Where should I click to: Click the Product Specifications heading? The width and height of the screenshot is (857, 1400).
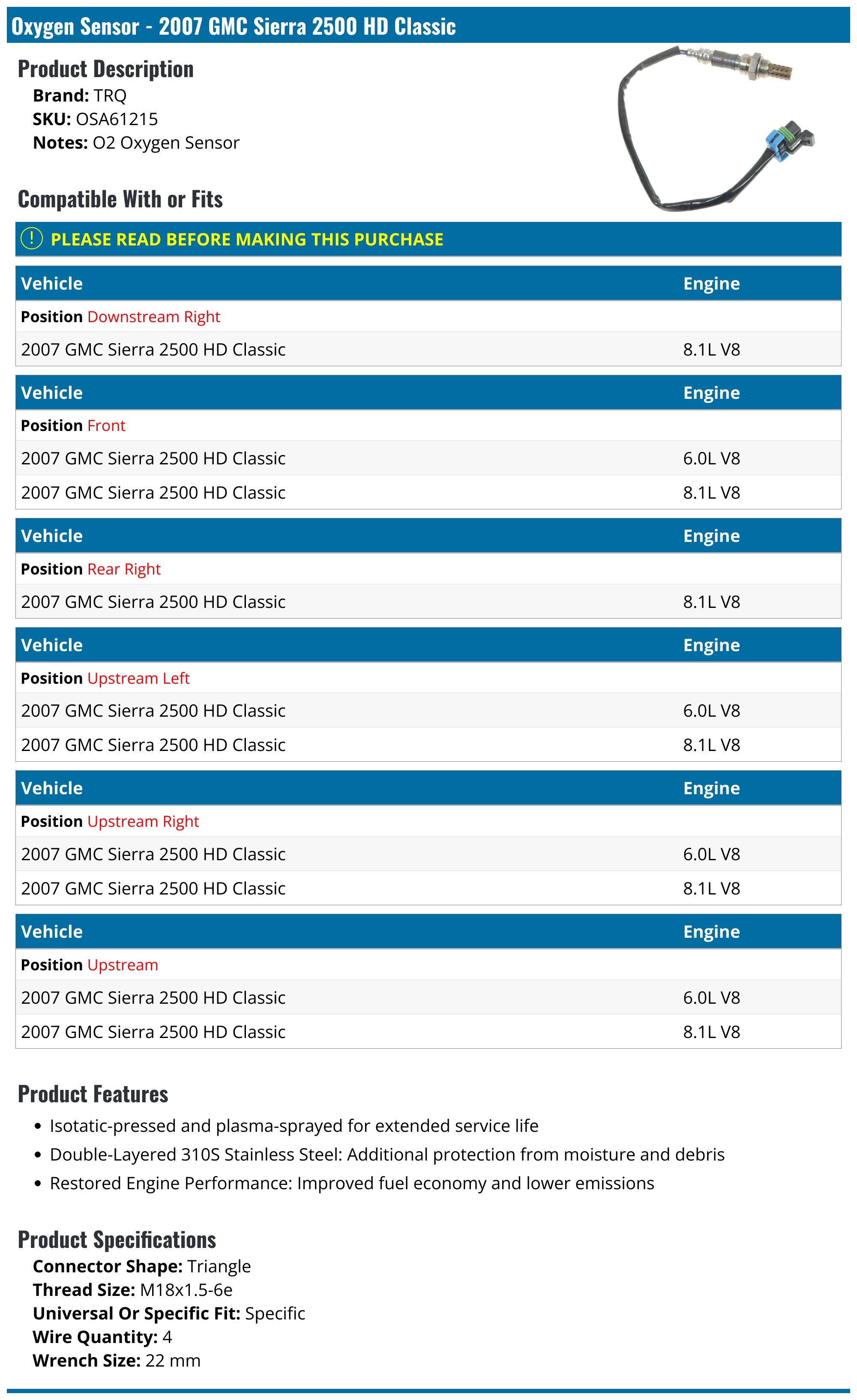click(x=117, y=1240)
